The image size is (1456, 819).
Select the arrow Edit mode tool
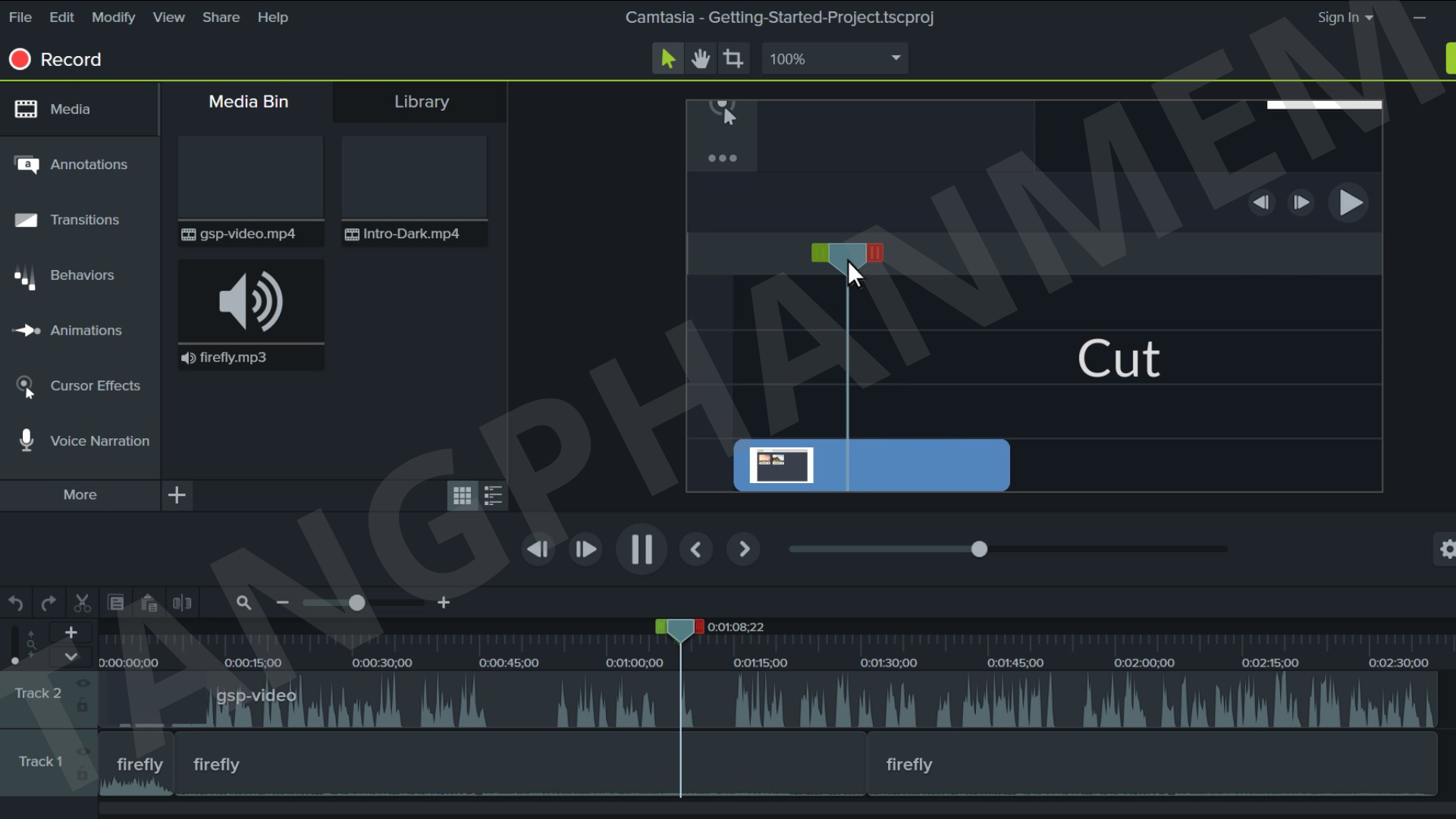(x=667, y=58)
